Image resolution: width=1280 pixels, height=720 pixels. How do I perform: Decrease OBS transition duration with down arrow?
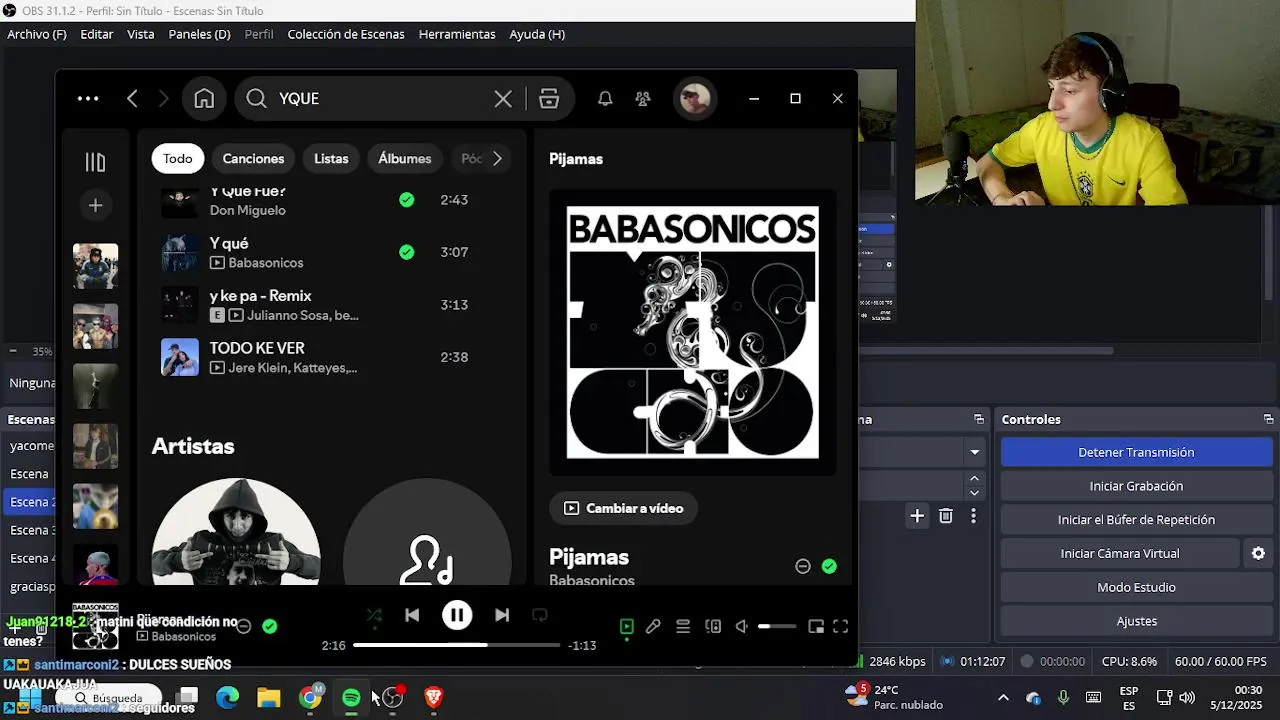tap(974, 492)
